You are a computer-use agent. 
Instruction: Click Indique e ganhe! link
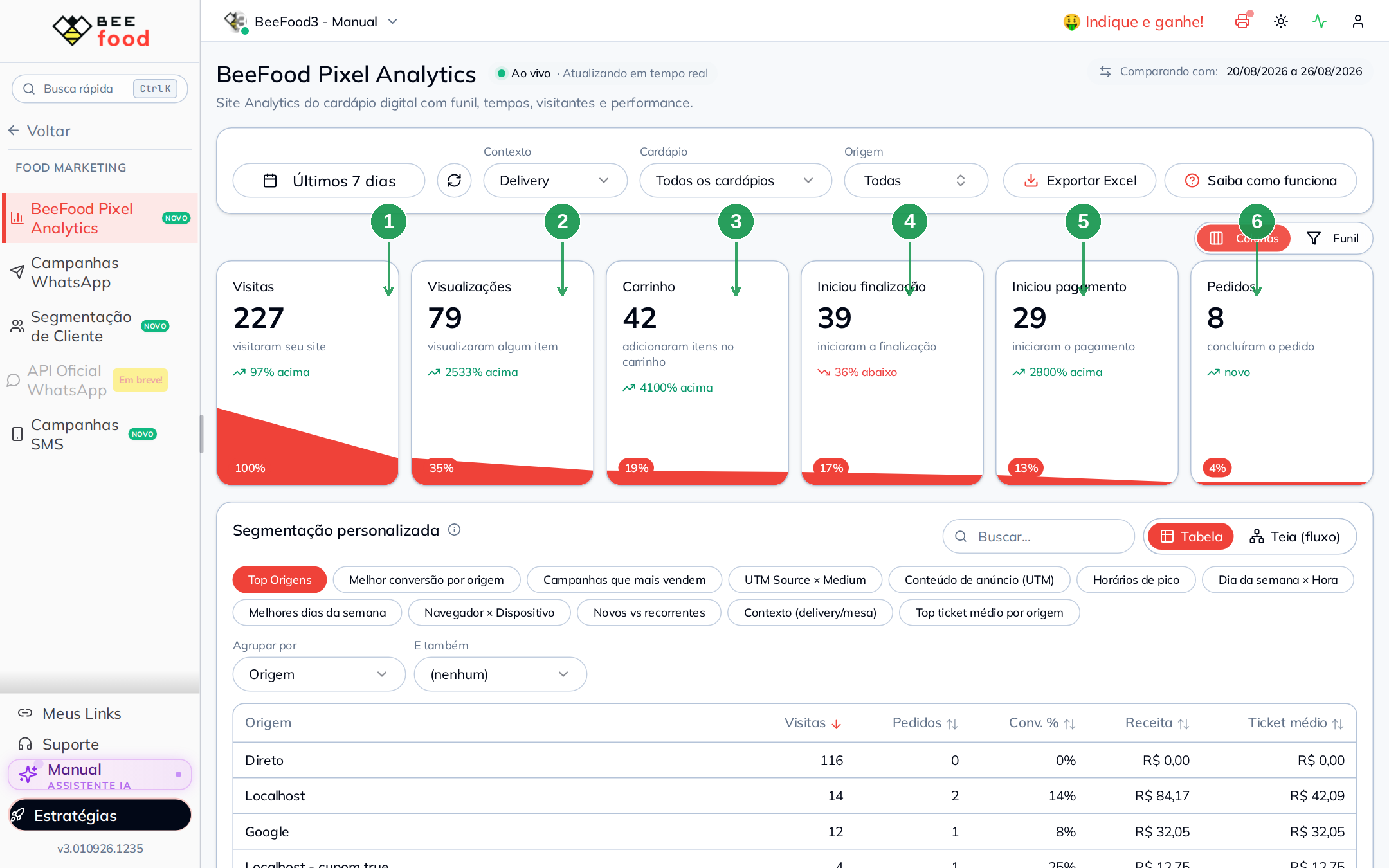point(1133,22)
